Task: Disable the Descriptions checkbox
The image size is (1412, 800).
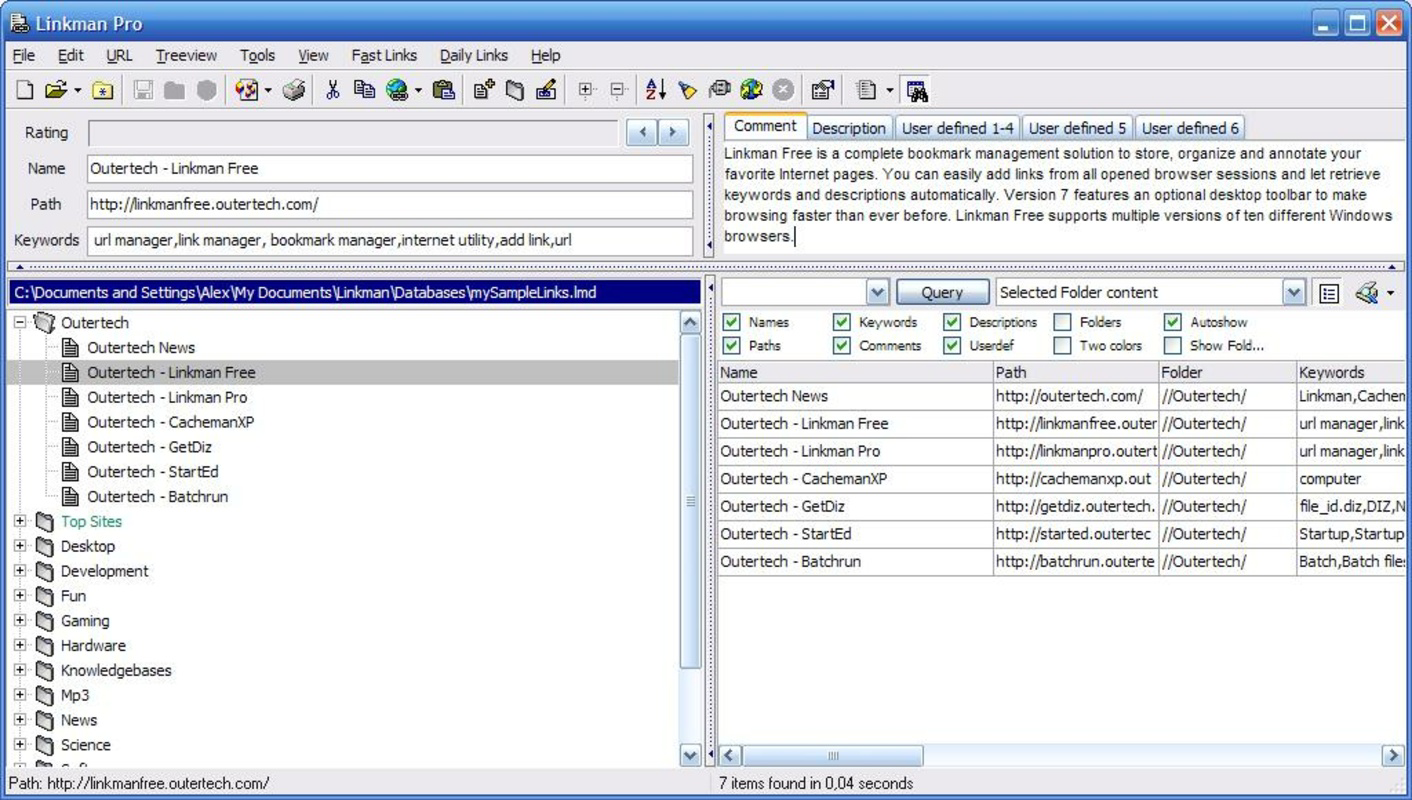Action: coord(952,322)
